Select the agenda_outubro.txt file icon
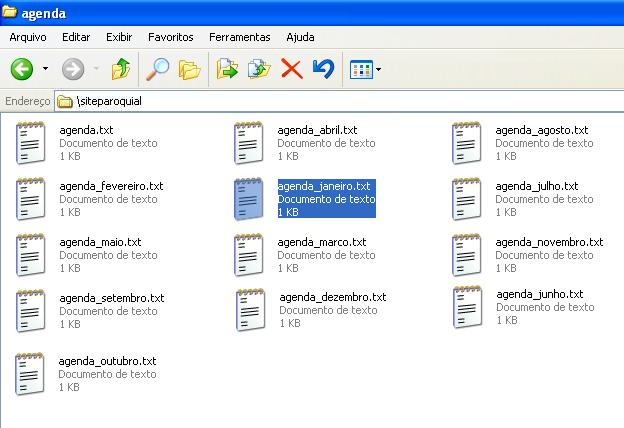The width and height of the screenshot is (624, 428). point(29,374)
